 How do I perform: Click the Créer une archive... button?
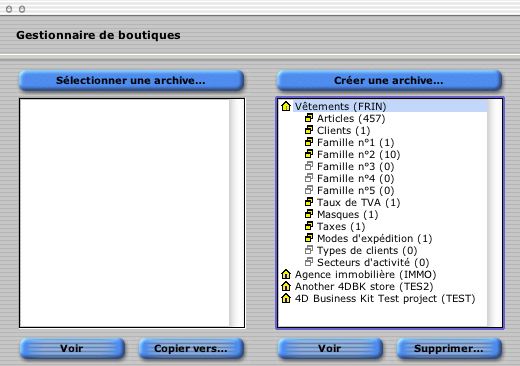(389, 80)
